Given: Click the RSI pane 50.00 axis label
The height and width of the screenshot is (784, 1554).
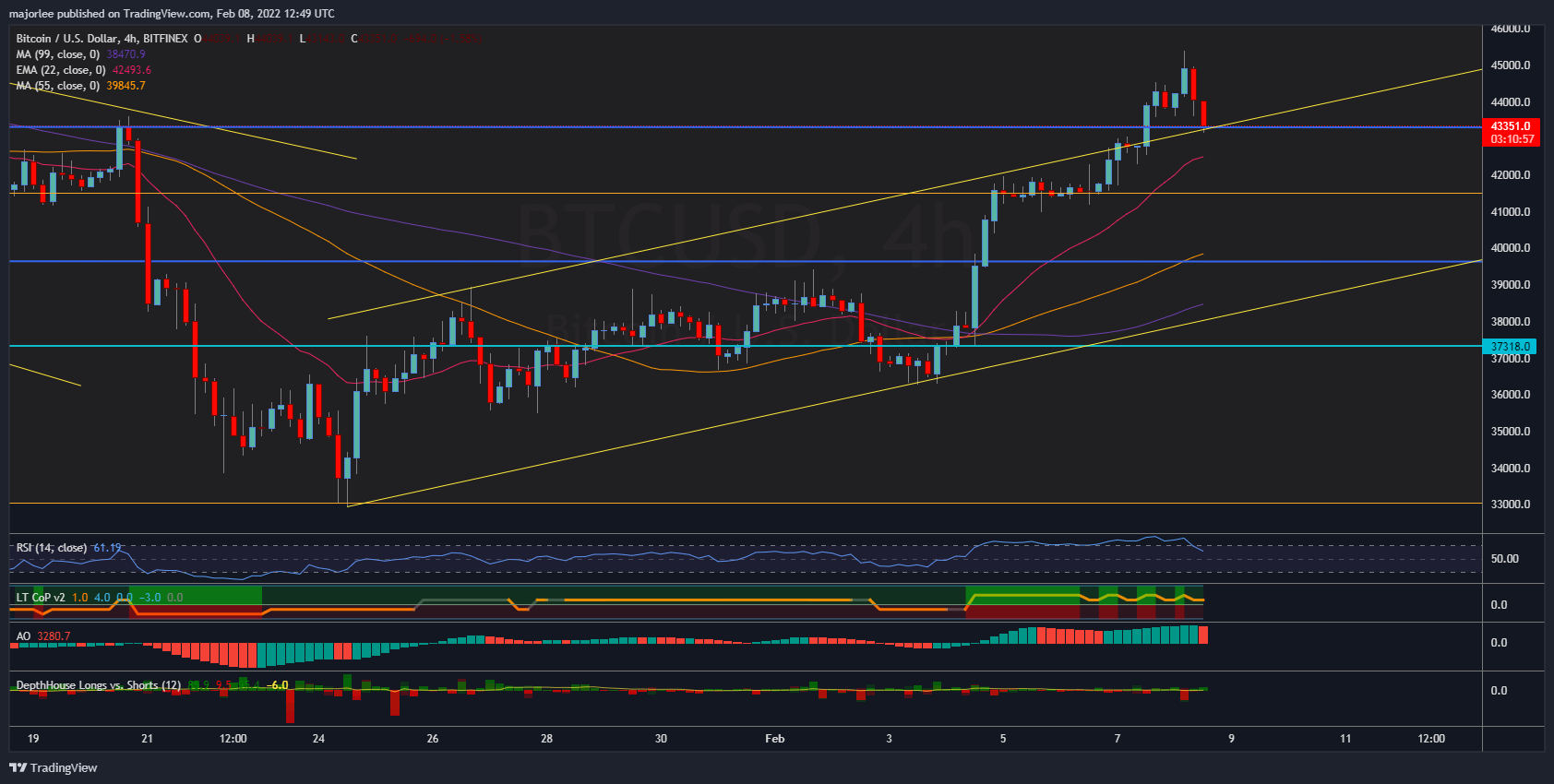Looking at the screenshot, I should tap(1505, 559).
